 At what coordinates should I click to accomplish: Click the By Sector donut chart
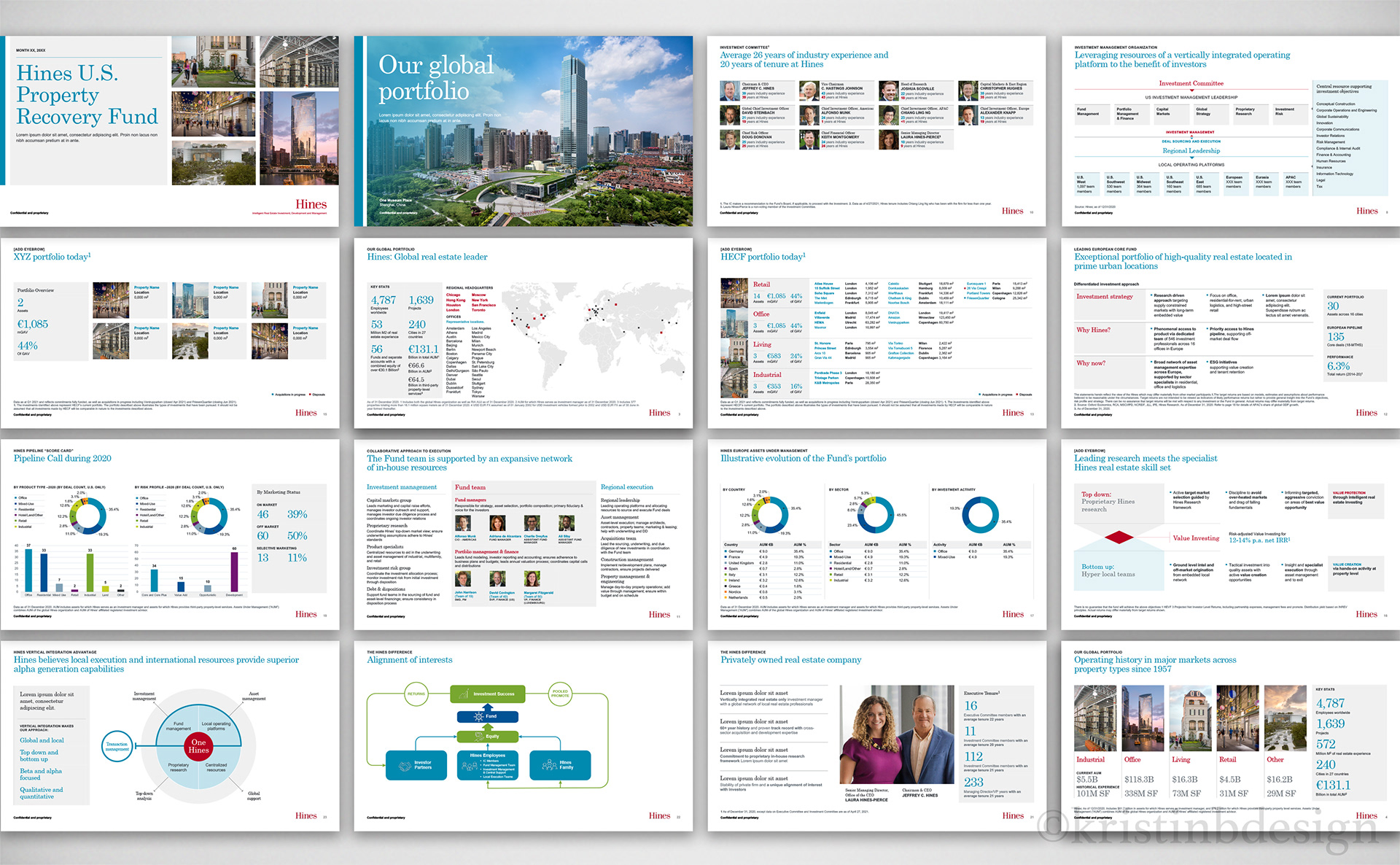click(874, 515)
